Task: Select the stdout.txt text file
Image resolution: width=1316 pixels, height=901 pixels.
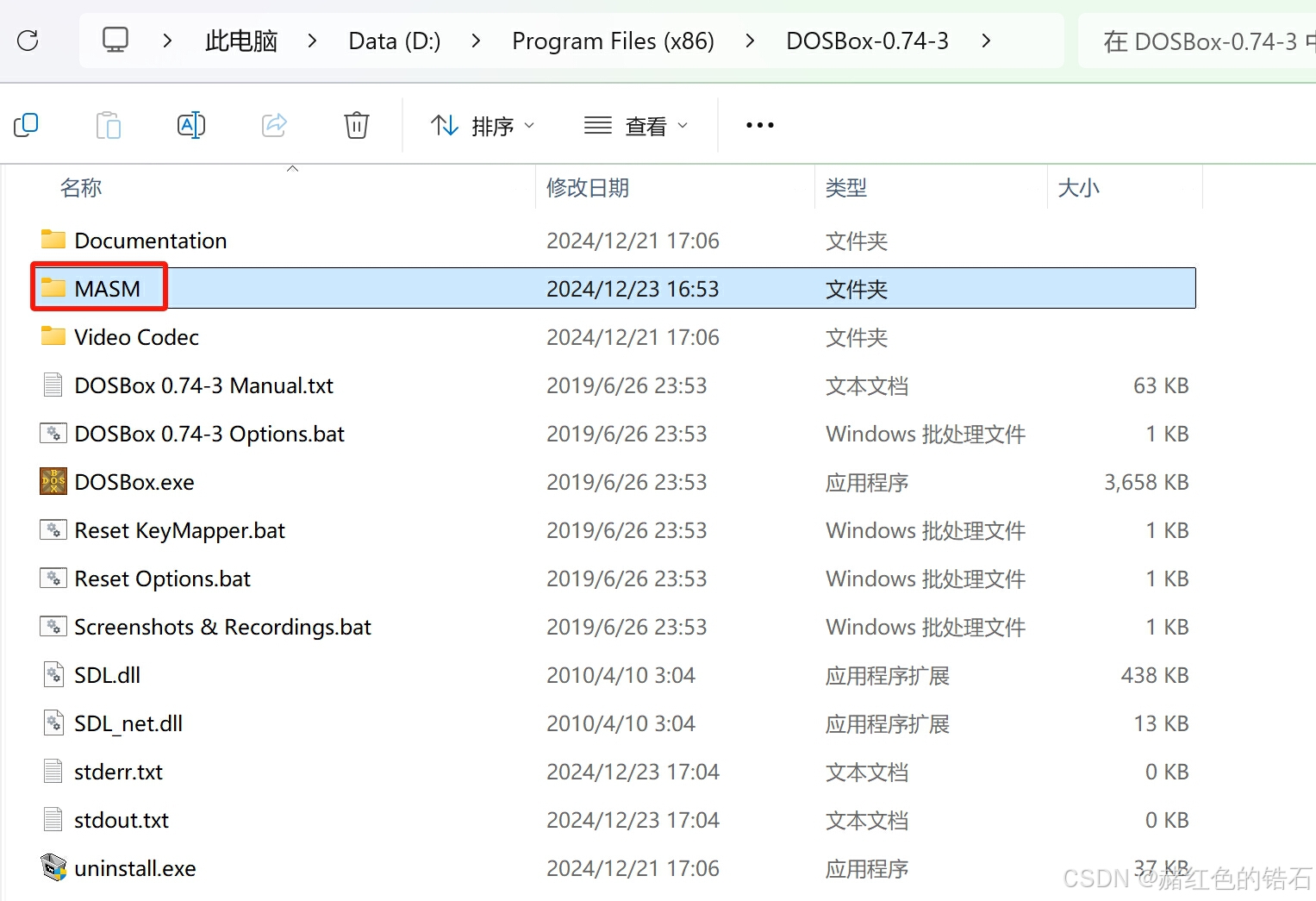Action: [122, 820]
